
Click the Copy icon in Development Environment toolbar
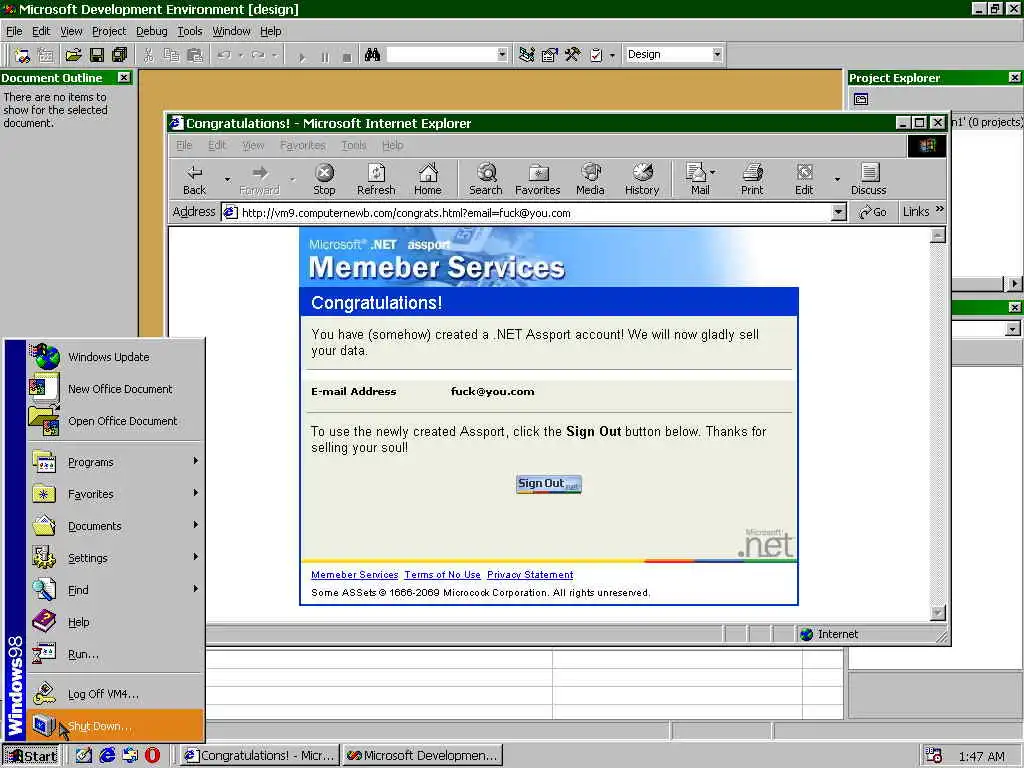click(171, 55)
